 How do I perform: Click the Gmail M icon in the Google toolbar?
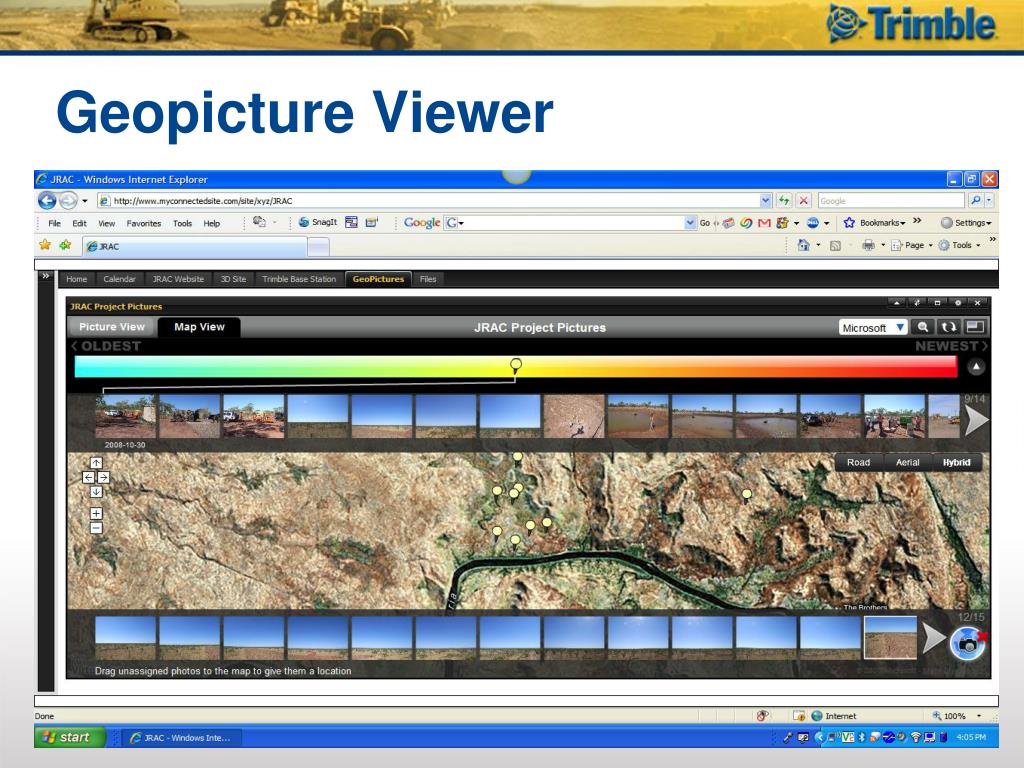764,223
